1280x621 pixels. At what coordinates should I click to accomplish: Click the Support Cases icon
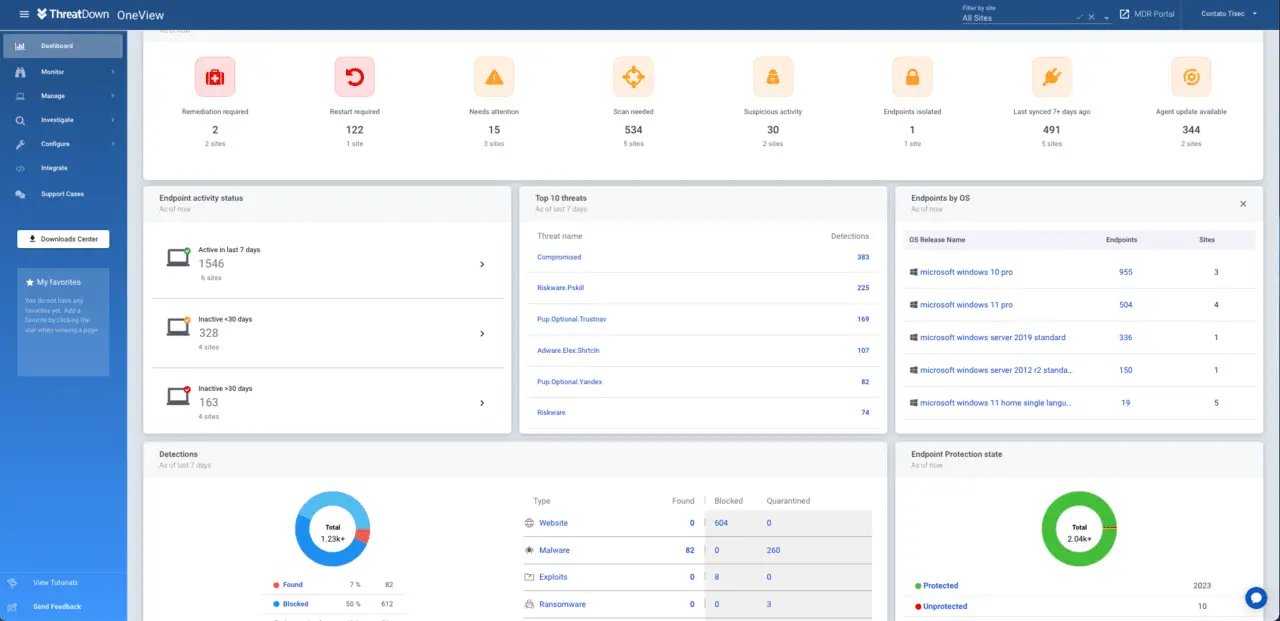[20, 193]
